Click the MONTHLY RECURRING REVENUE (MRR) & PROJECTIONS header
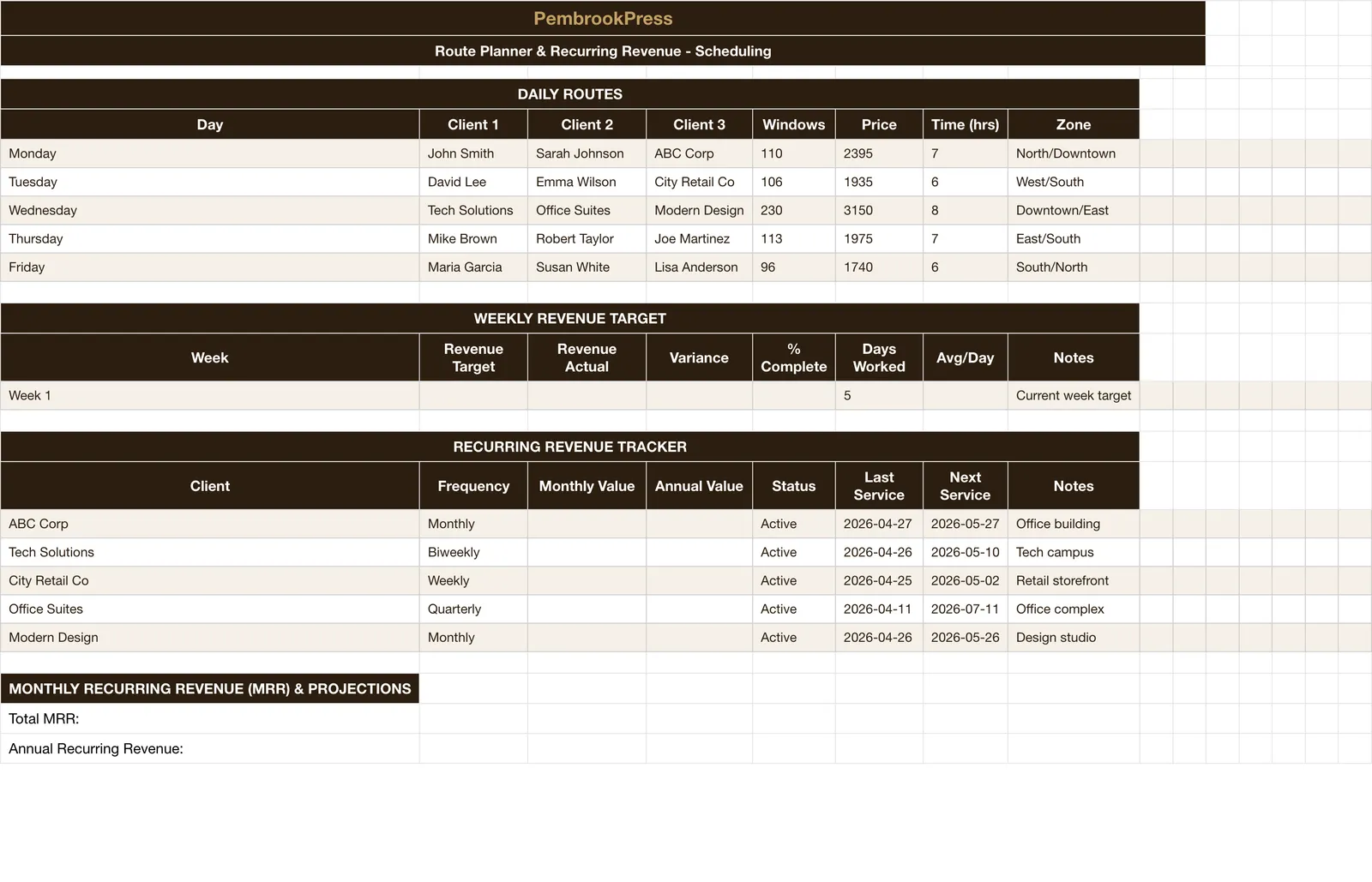The image size is (1372, 882). pos(210,688)
